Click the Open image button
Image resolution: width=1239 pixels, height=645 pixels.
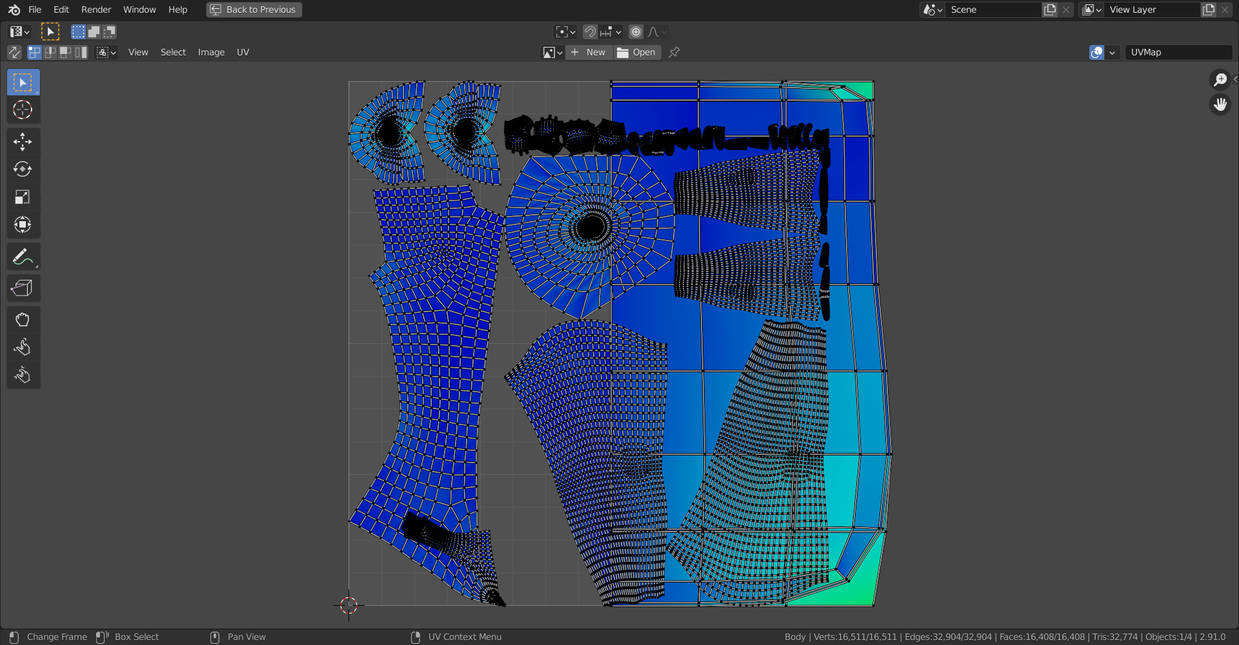(x=637, y=52)
